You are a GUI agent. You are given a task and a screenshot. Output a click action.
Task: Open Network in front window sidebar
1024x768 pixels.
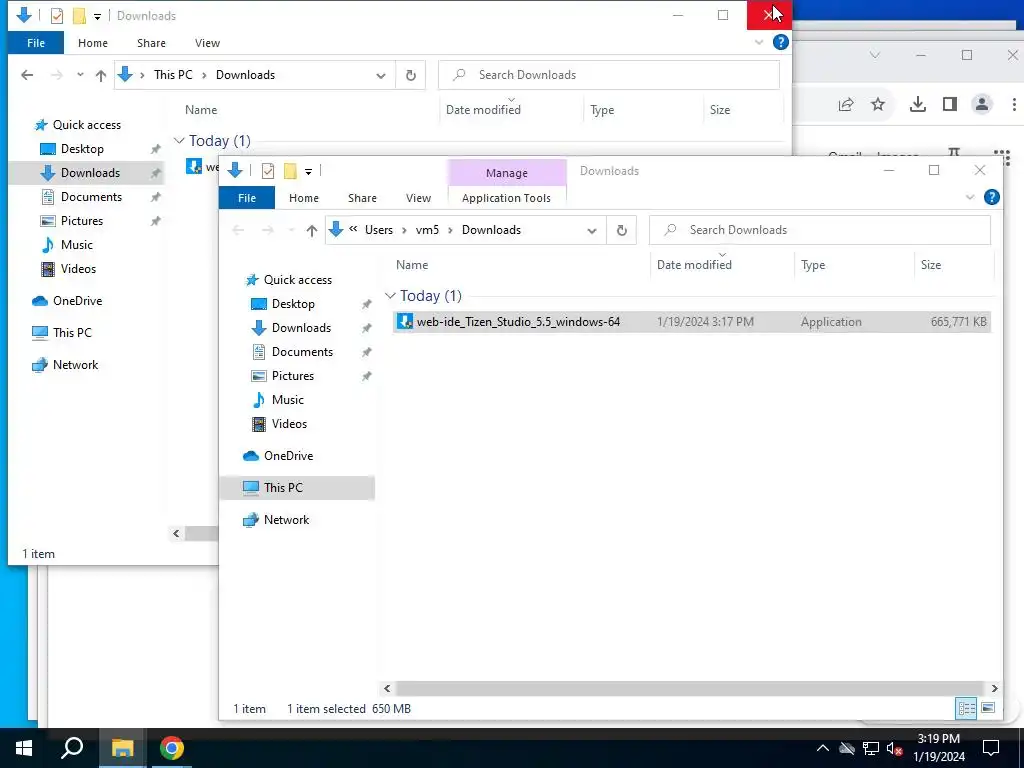point(286,520)
